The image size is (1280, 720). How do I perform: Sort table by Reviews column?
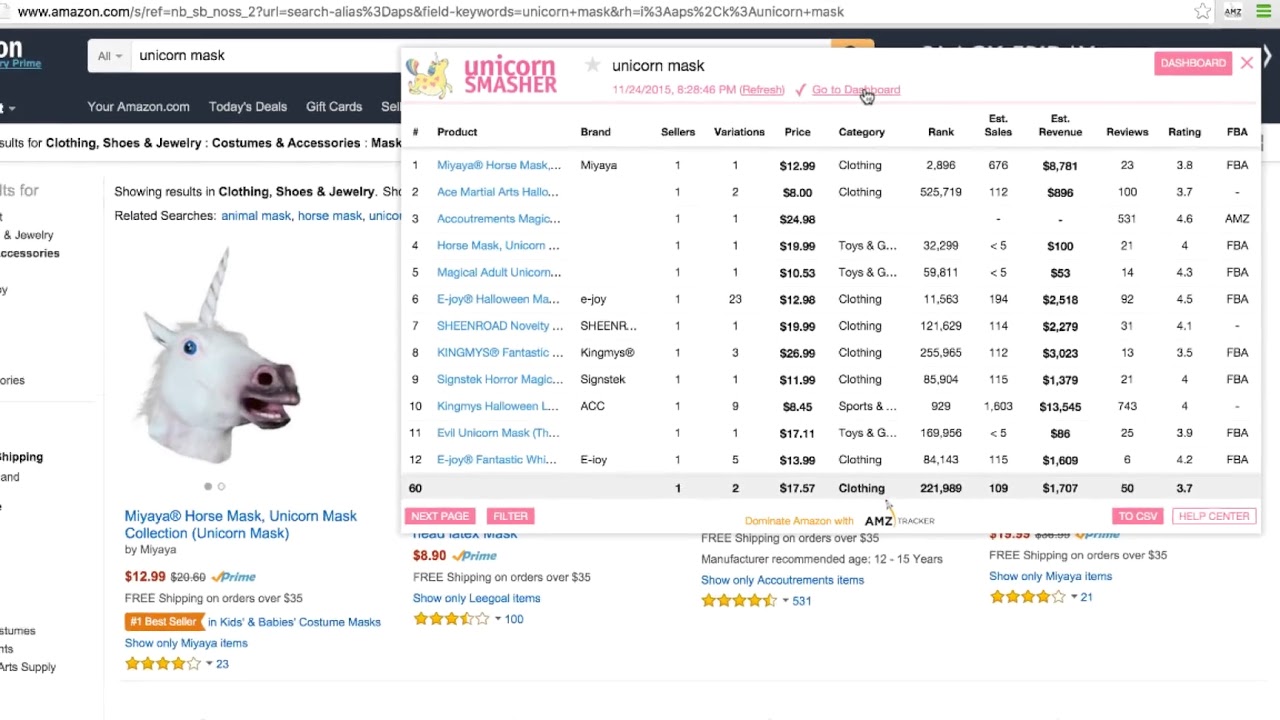pos(1127,132)
